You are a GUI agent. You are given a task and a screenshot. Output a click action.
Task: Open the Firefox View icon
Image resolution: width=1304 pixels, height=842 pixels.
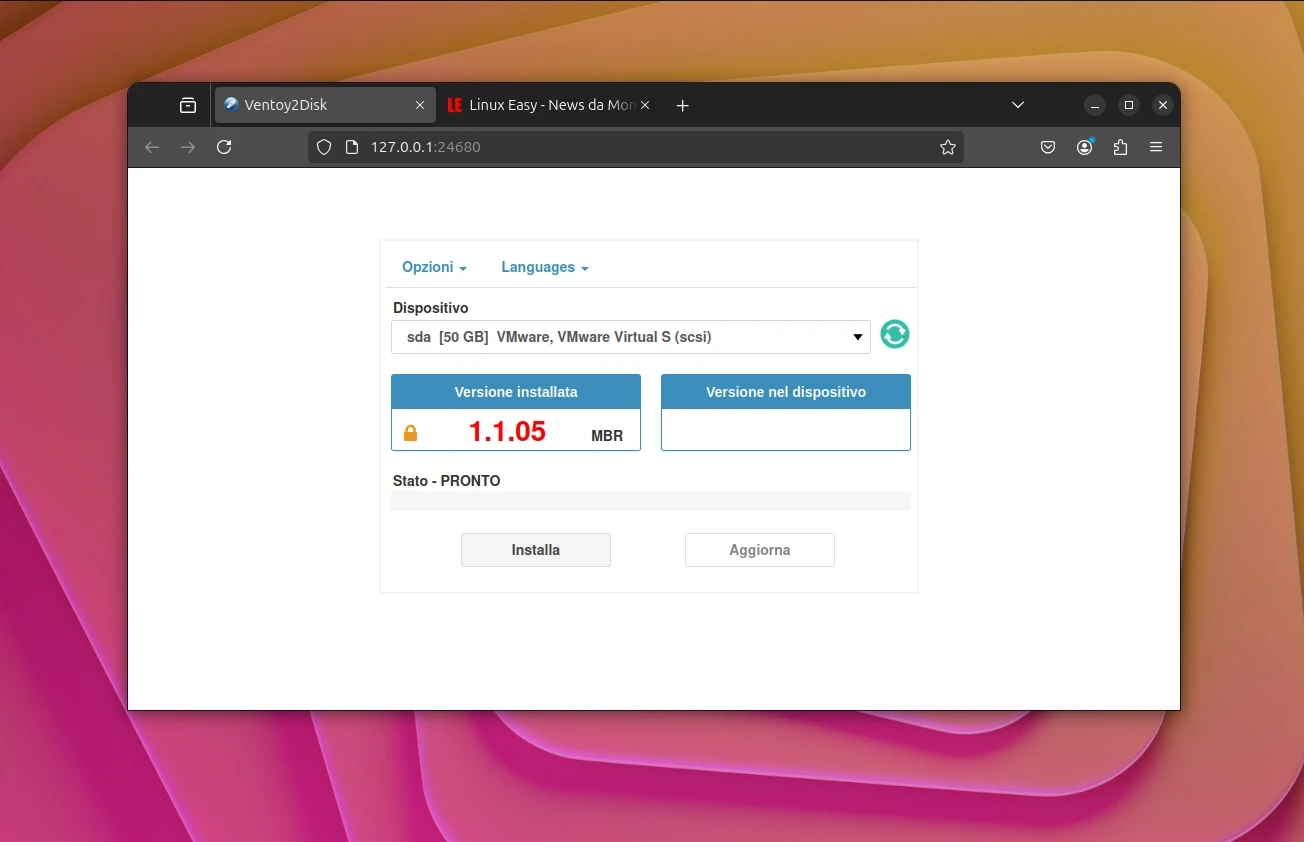point(188,105)
